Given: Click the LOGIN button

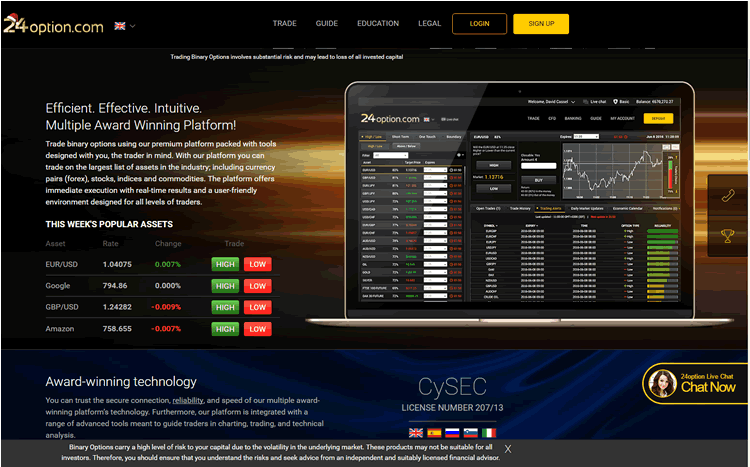Looking at the screenshot, I should click(x=479, y=24).
